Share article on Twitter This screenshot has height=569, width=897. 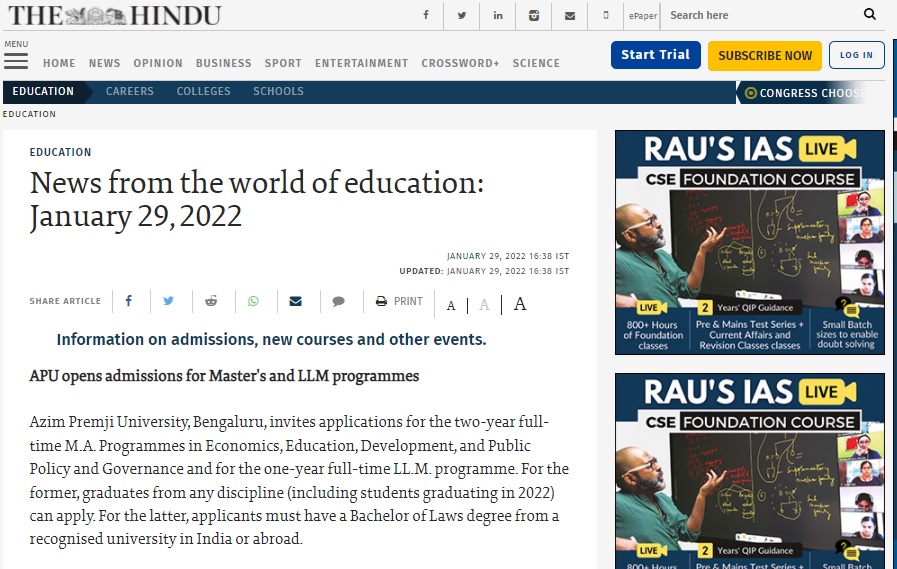(168, 301)
